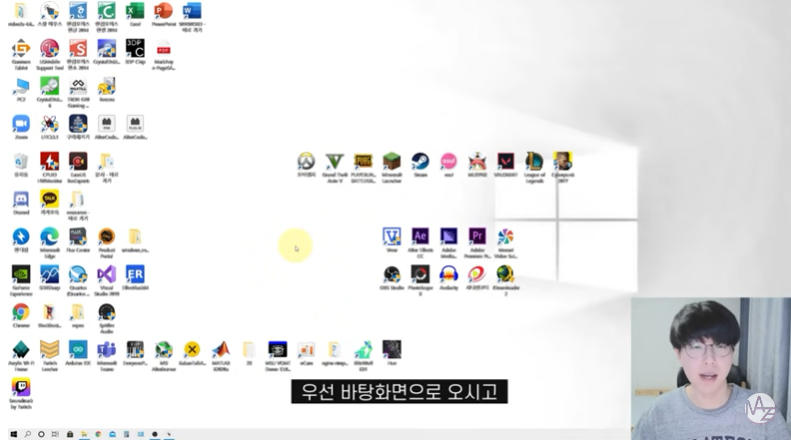
Task: Open Chrome from the taskbar
Action: pyautogui.click(x=98, y=434)
